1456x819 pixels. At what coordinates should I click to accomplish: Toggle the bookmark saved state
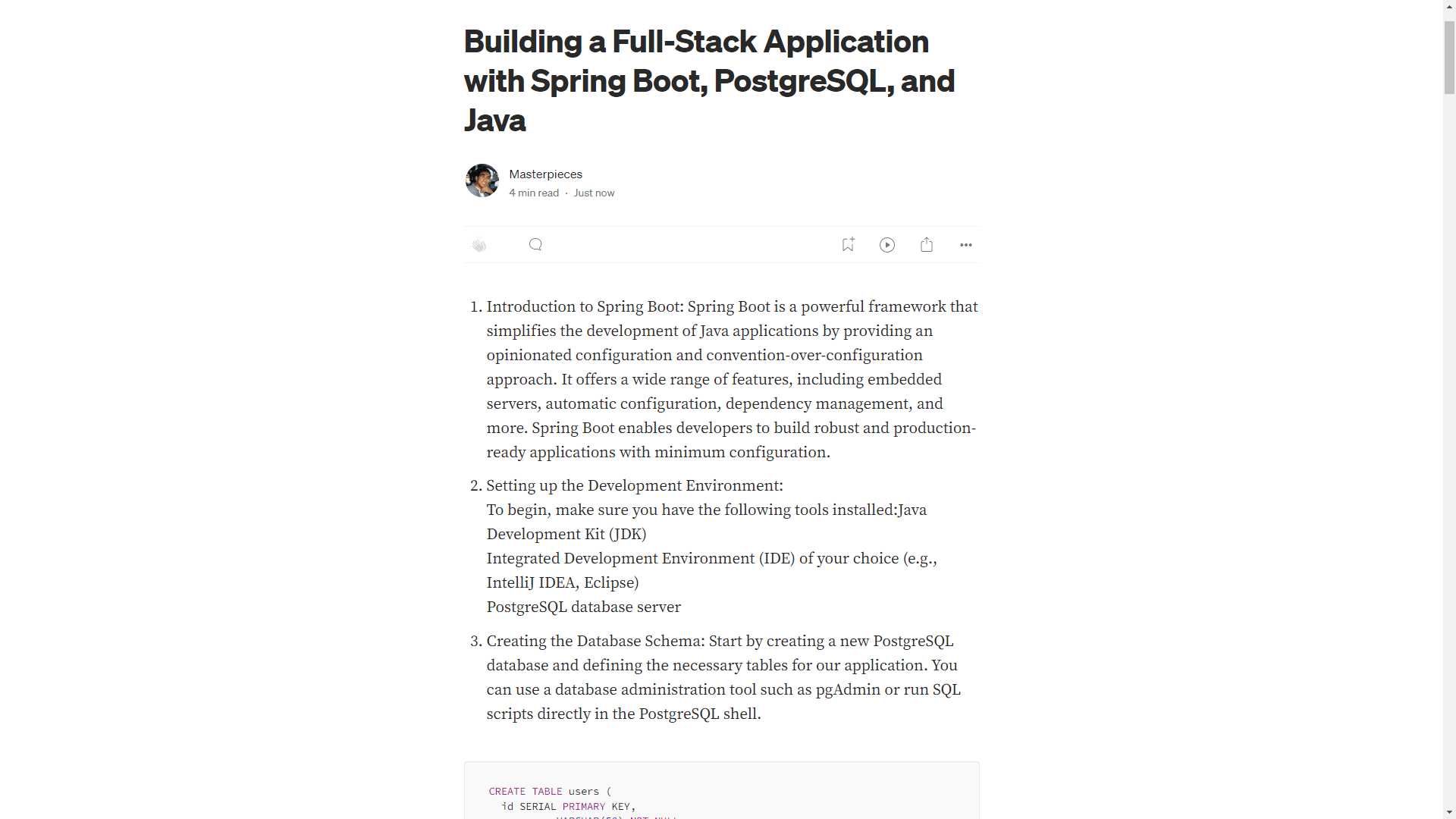[848, 244]
